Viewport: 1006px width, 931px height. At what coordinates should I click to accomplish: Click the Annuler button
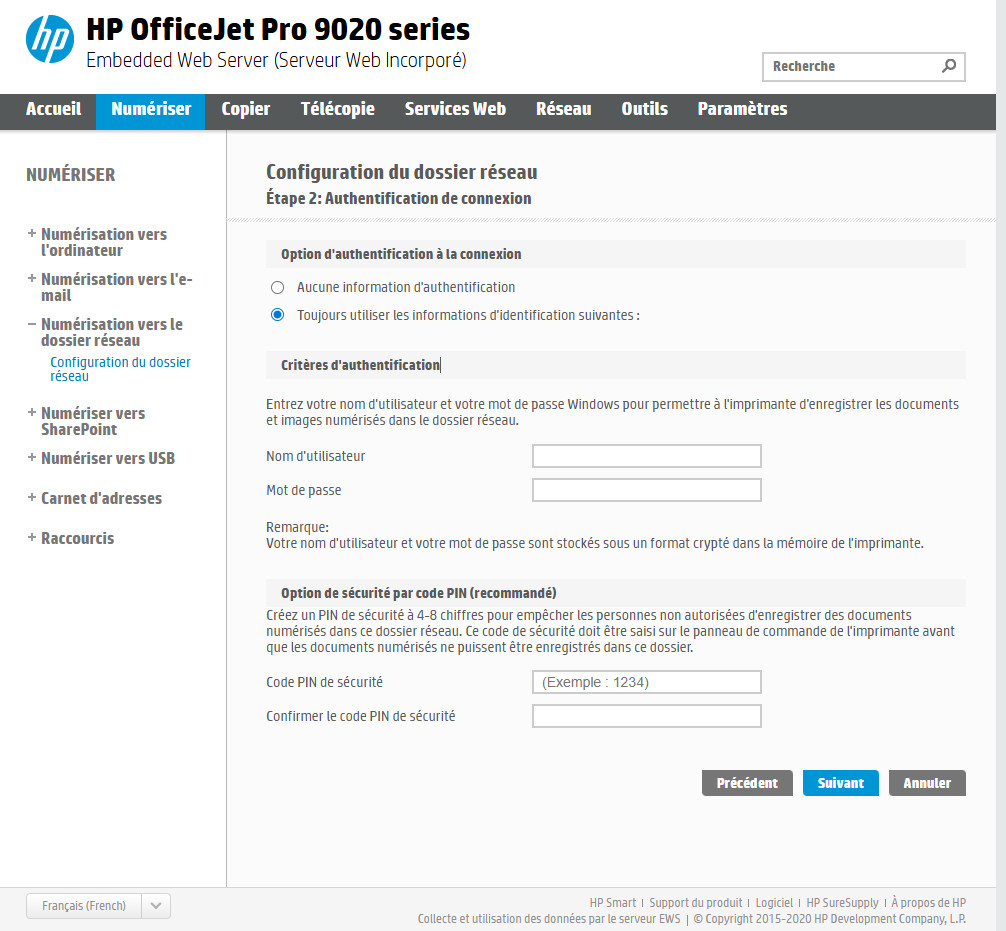[927, 783]
